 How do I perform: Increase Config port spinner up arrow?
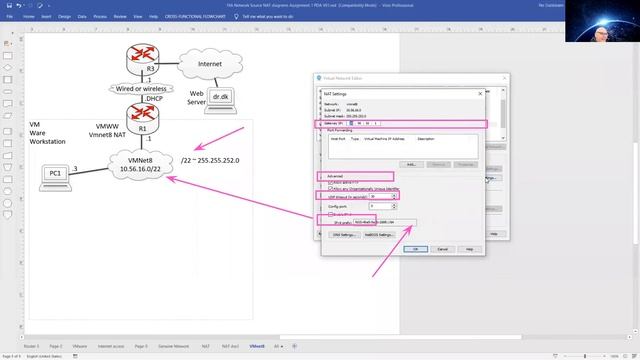coord(394,205)
